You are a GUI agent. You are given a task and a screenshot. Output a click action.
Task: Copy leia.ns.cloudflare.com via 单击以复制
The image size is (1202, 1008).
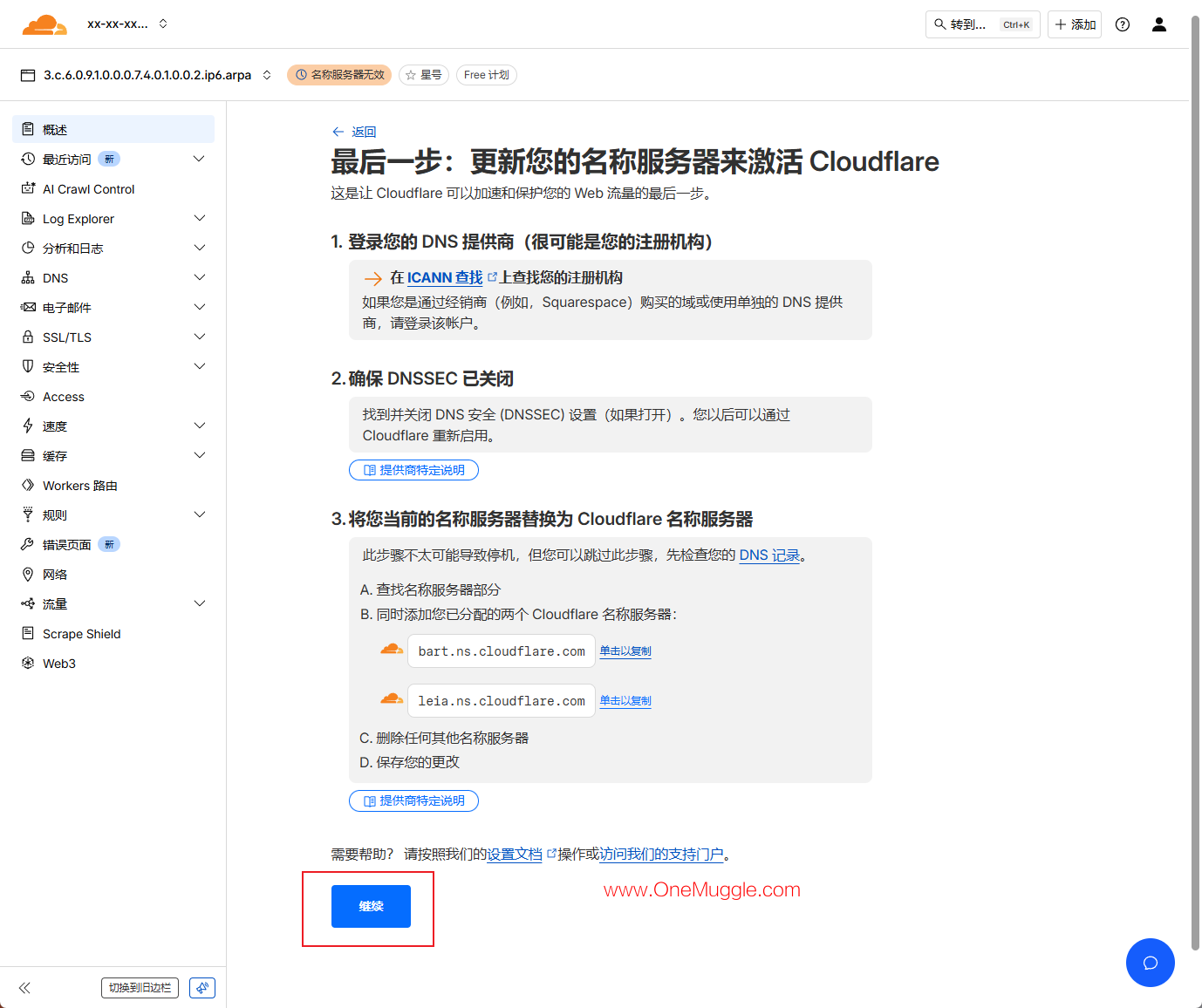[x=625, y=700]
